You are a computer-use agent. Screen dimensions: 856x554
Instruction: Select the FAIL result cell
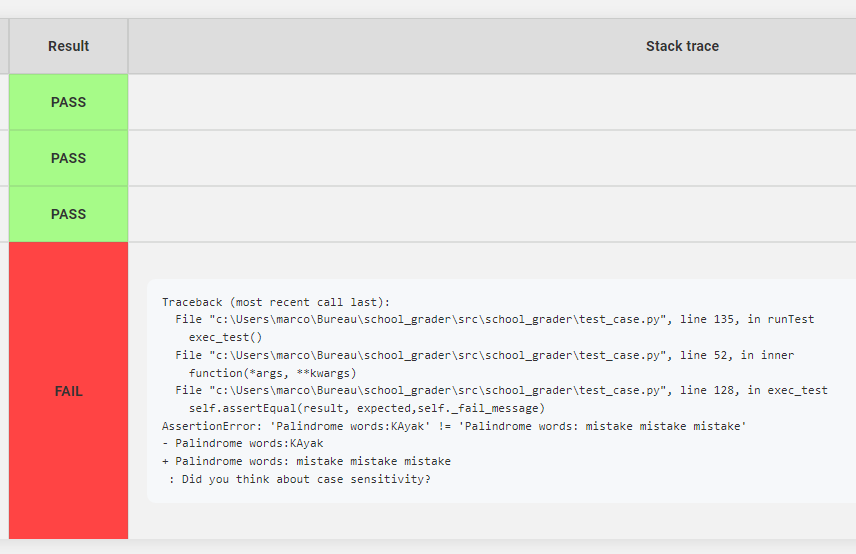pyautogui.click(x=68, y=391)
